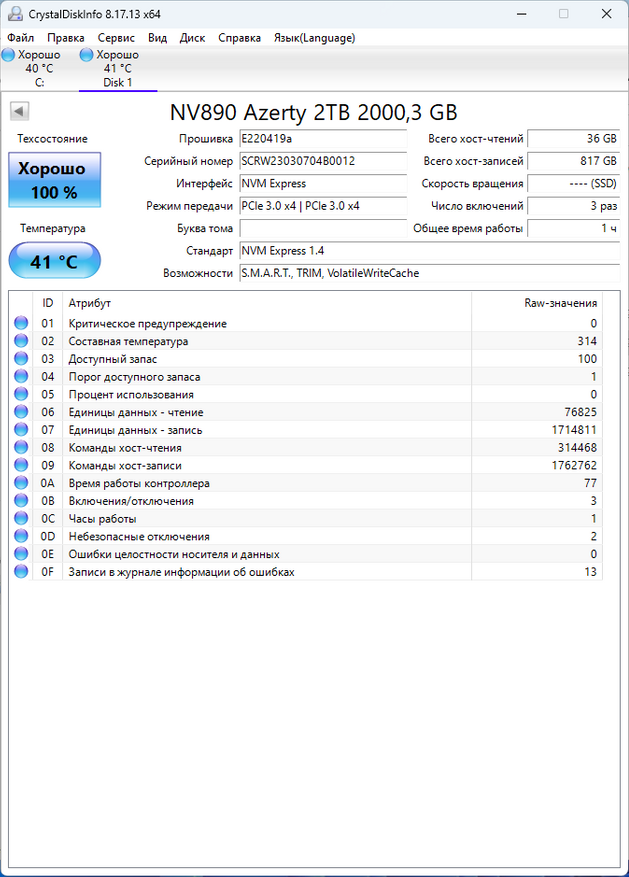Open the Язык(Language) menu
The image size is (629, 877).
tap(314, 38)
